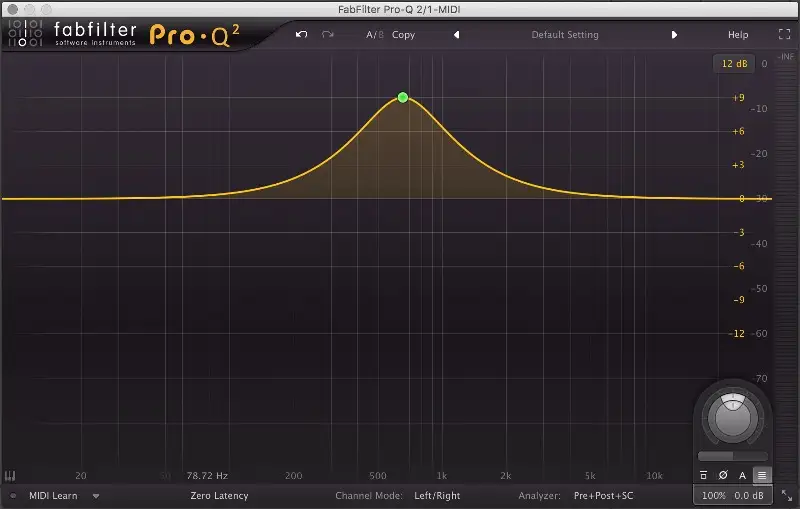Toggle the output level meter icon
800x509 pixels.
tap(762, 475)
